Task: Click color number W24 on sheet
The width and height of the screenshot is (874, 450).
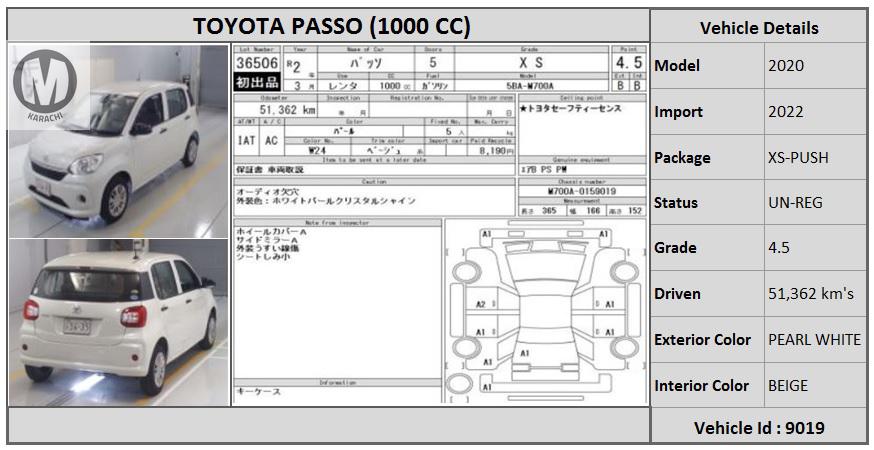Action: point(318,151)
